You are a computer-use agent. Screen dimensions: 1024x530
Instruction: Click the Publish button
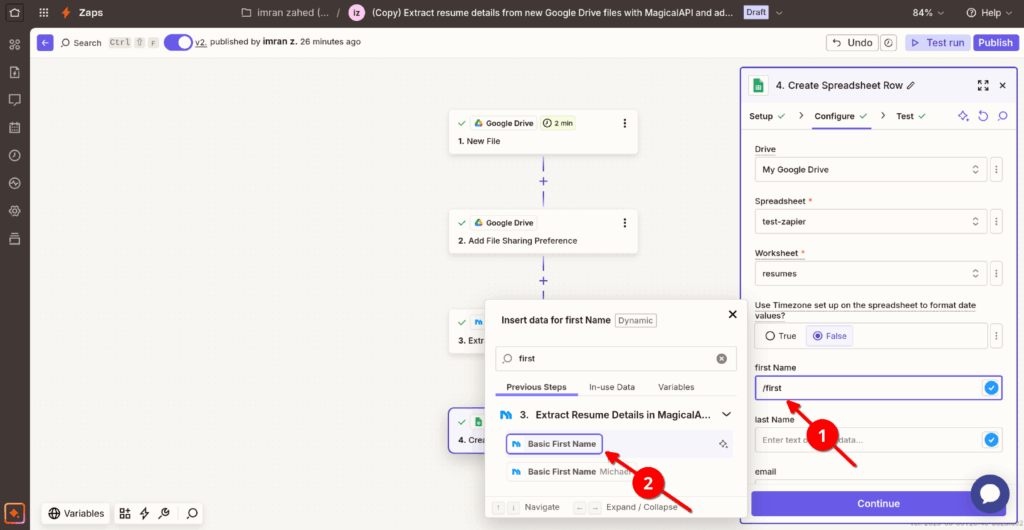(x=995, y=42)
